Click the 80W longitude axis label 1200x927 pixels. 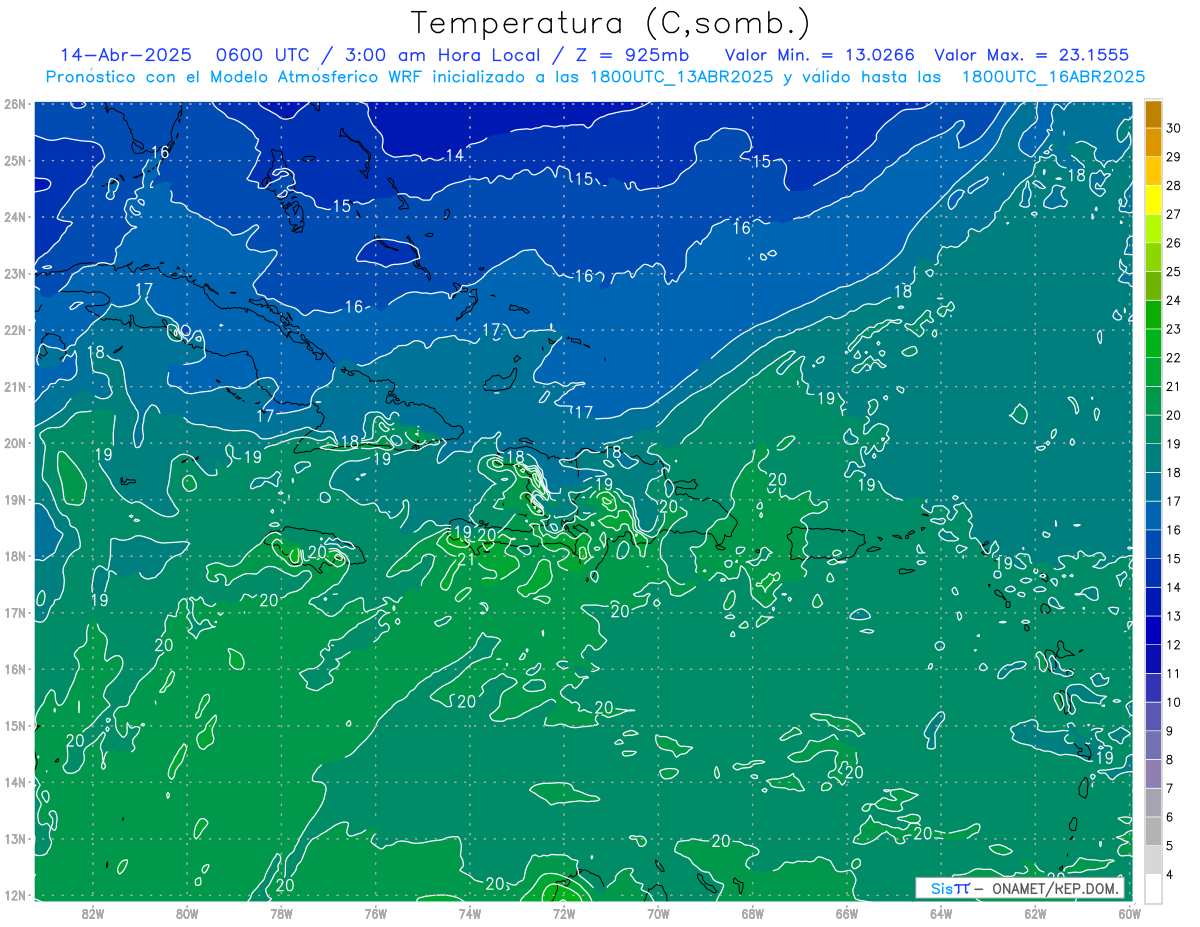pyautogui.click(x=187, y=913)
